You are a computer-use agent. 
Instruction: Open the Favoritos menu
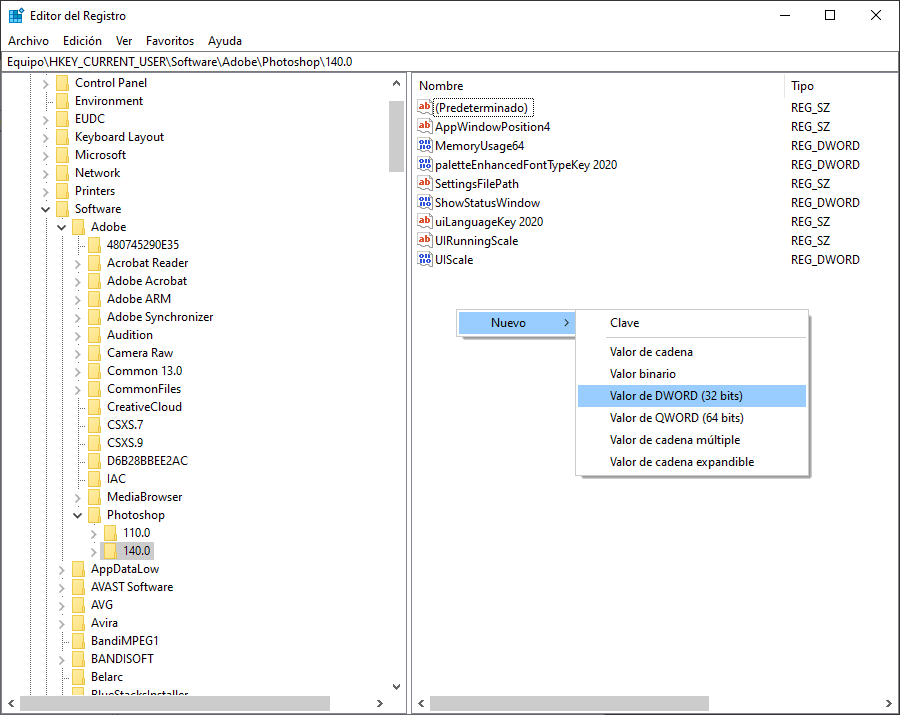[x=170, y=41]
